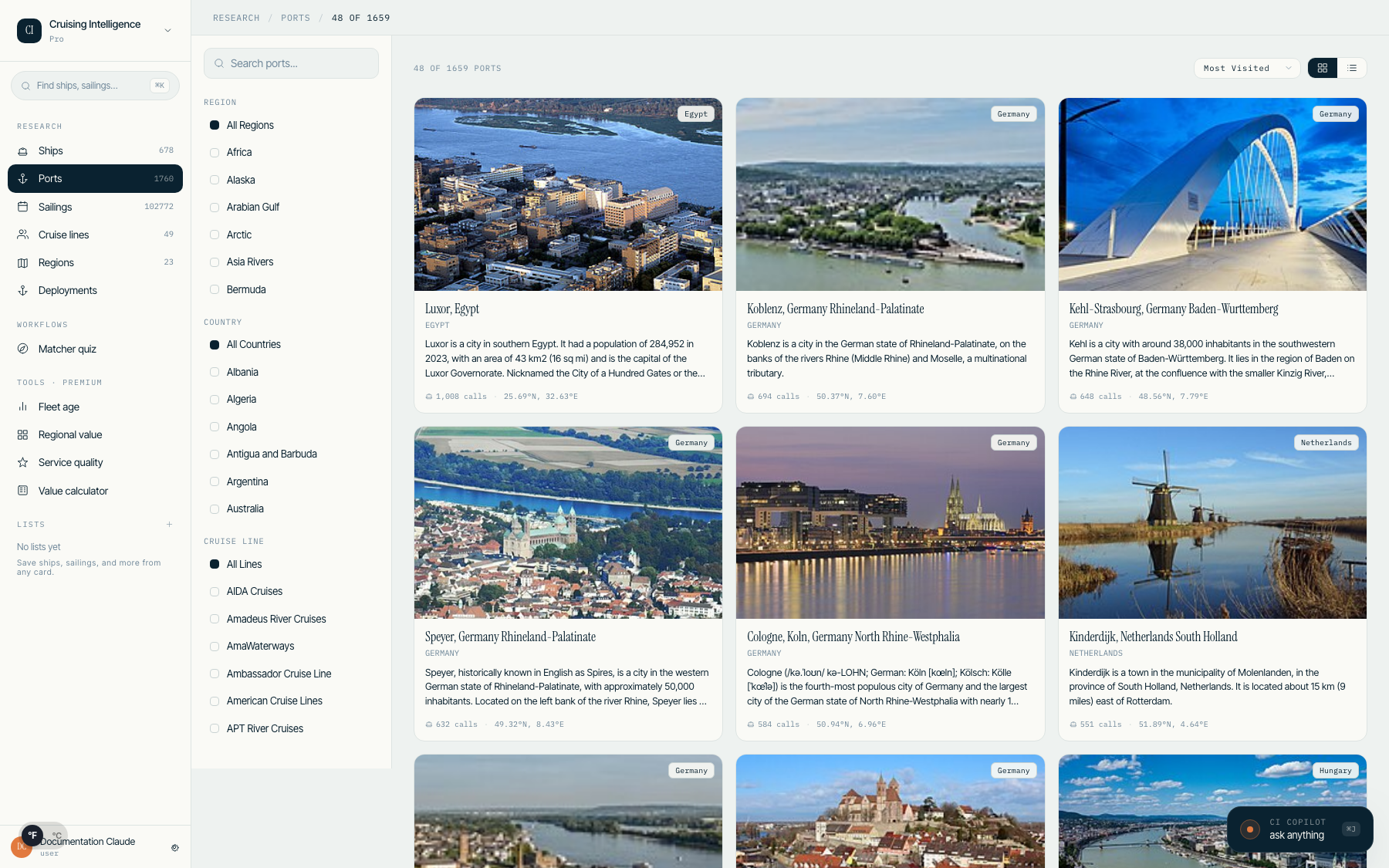Screen dimensions: 1389x868
Task: Add a new list with plus icon
Action: coord(169,525)
